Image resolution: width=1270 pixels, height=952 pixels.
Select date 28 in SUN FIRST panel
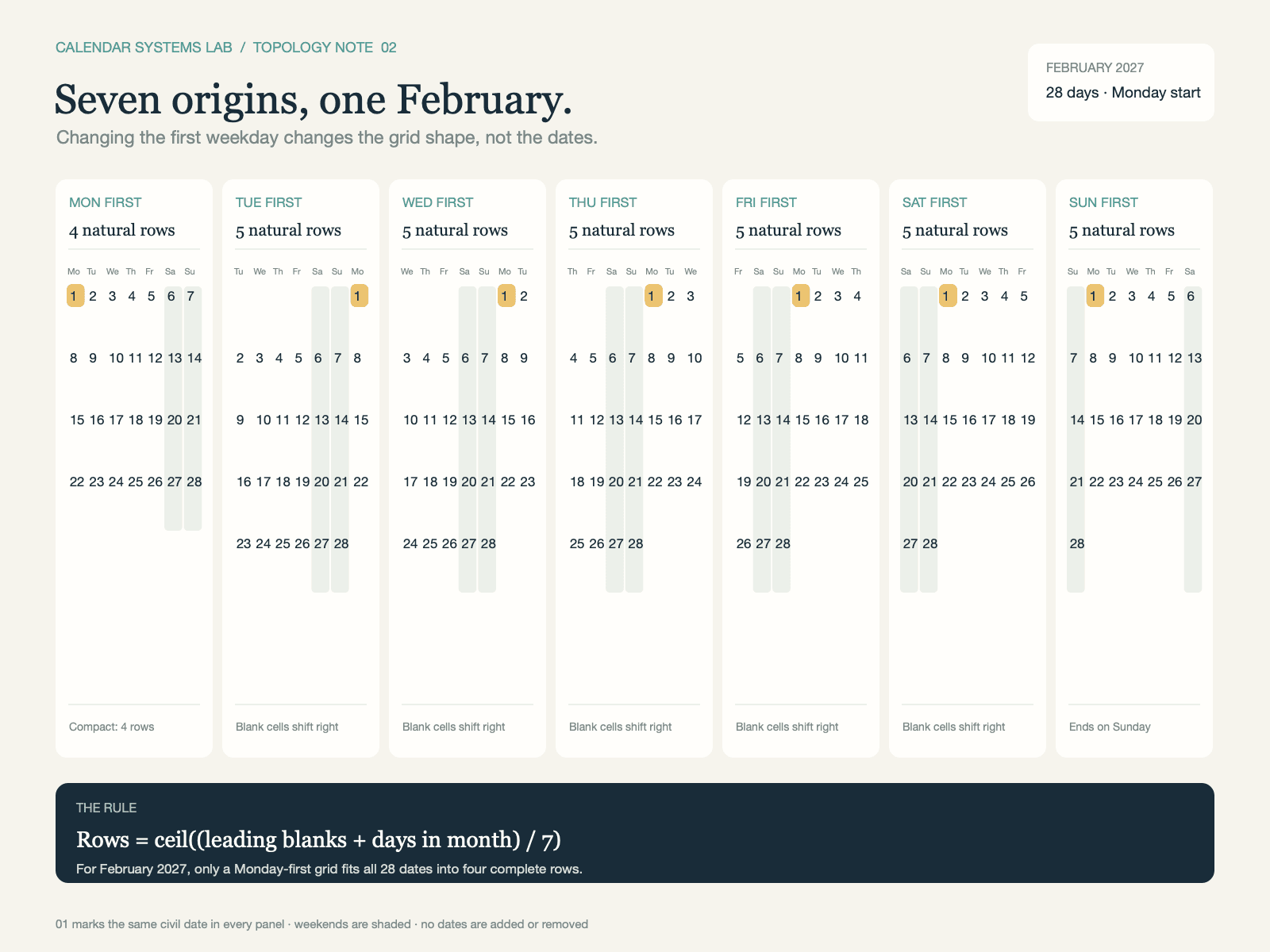point(1076,543)
